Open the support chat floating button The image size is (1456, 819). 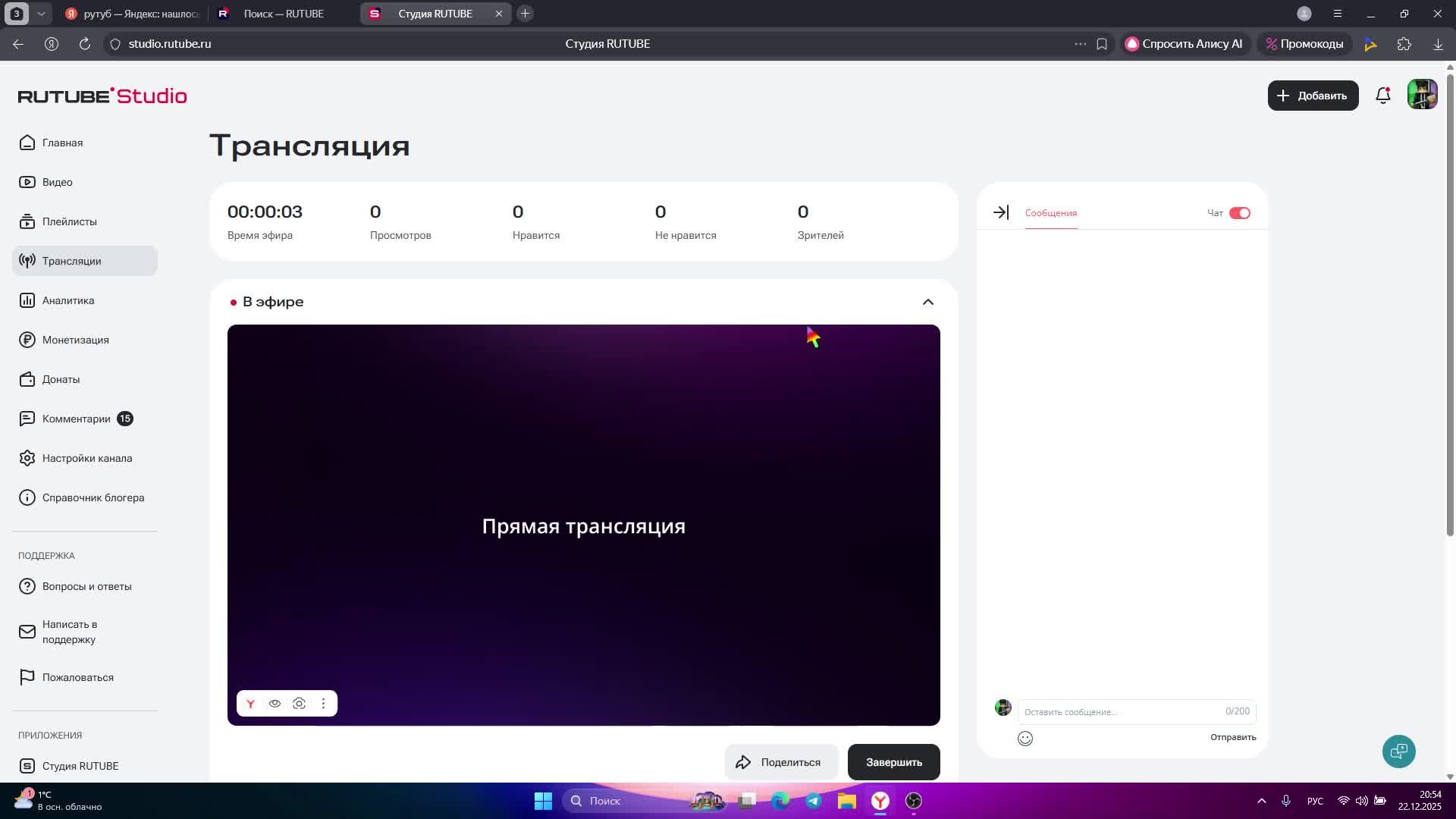point(1398,752)
